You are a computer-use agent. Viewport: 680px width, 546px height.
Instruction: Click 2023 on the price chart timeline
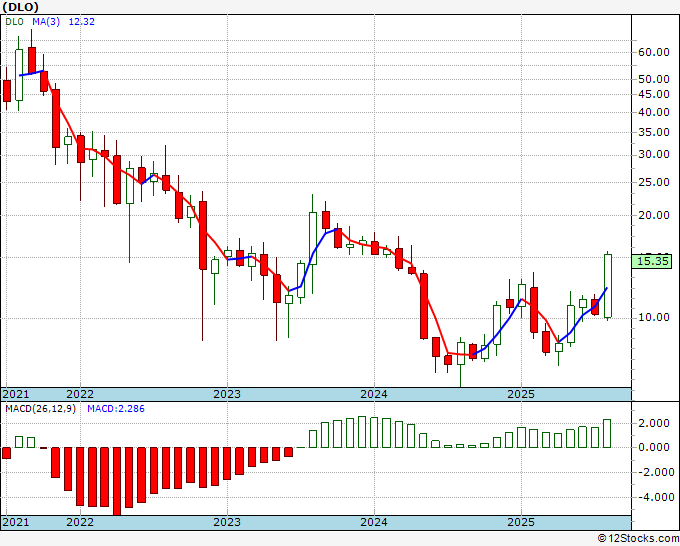[x=227, y=394]
